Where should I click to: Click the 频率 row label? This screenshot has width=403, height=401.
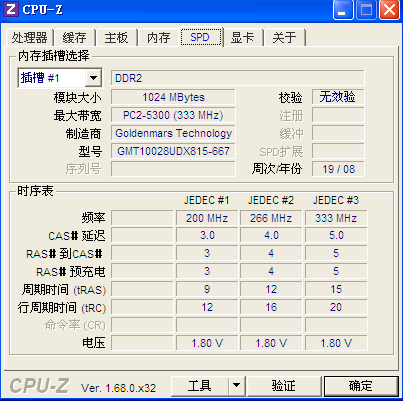tap(93, 218)
